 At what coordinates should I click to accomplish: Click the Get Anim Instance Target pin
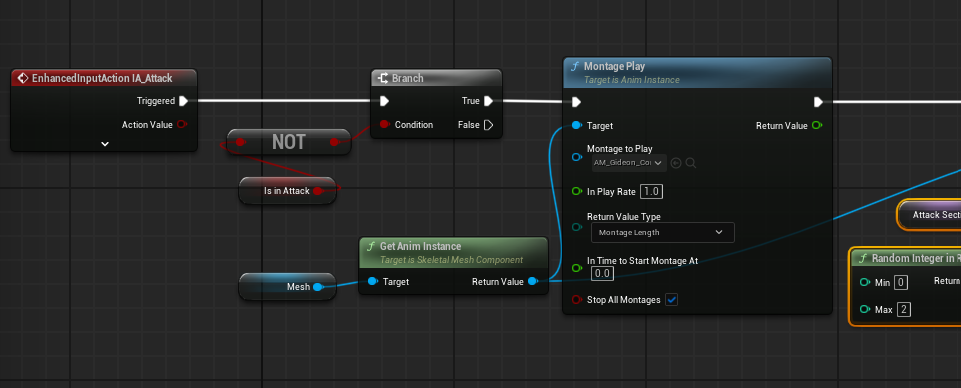click(x=373, y=282)
